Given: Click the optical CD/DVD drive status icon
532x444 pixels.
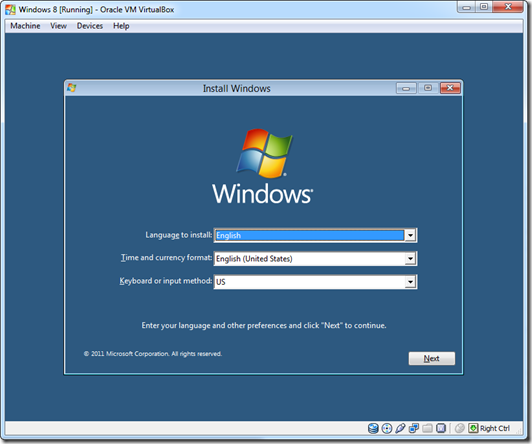Looking at the screenshot, I should tap(387, 428).
